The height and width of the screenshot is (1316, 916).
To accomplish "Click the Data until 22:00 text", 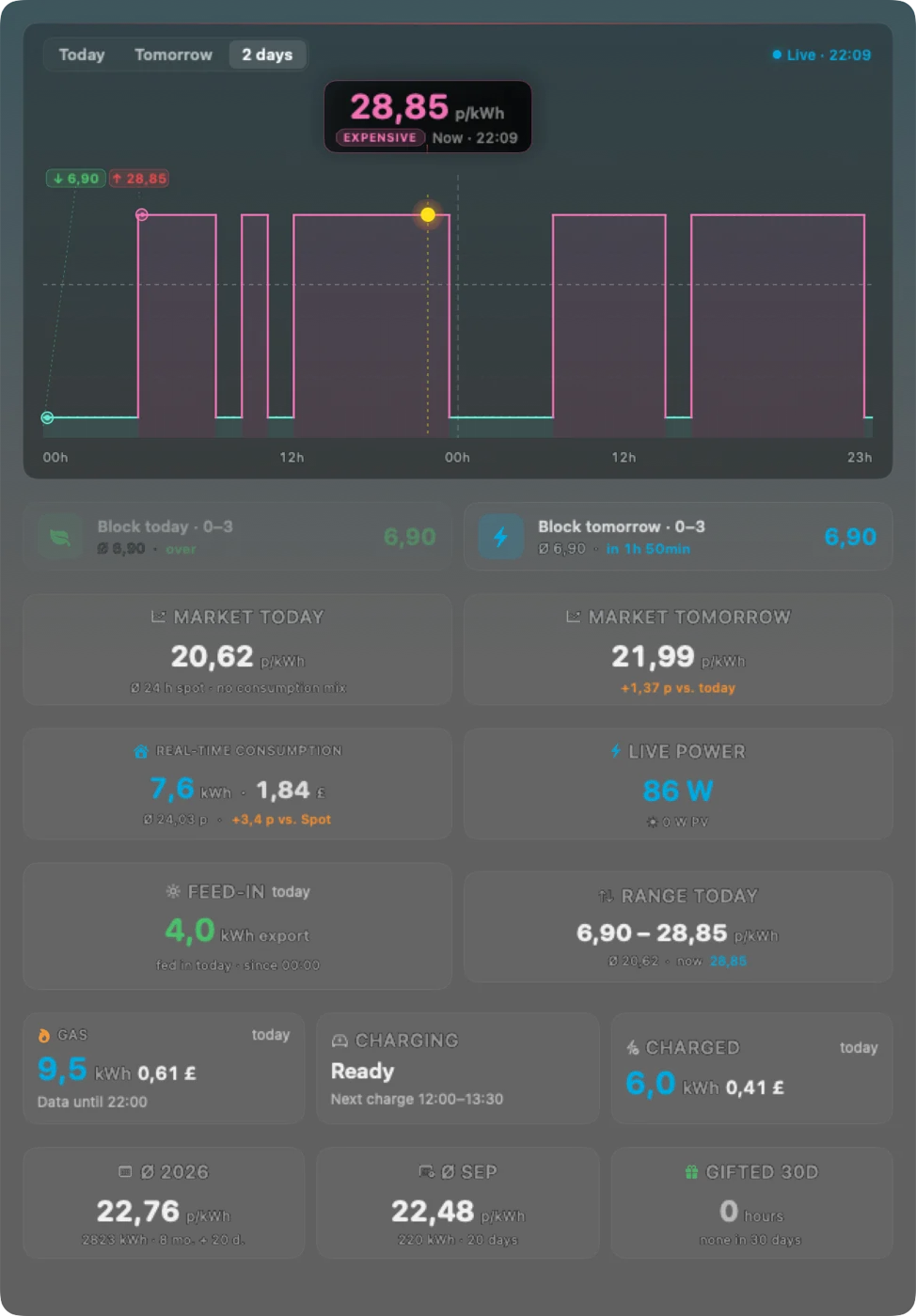I will coord(92,1102).
